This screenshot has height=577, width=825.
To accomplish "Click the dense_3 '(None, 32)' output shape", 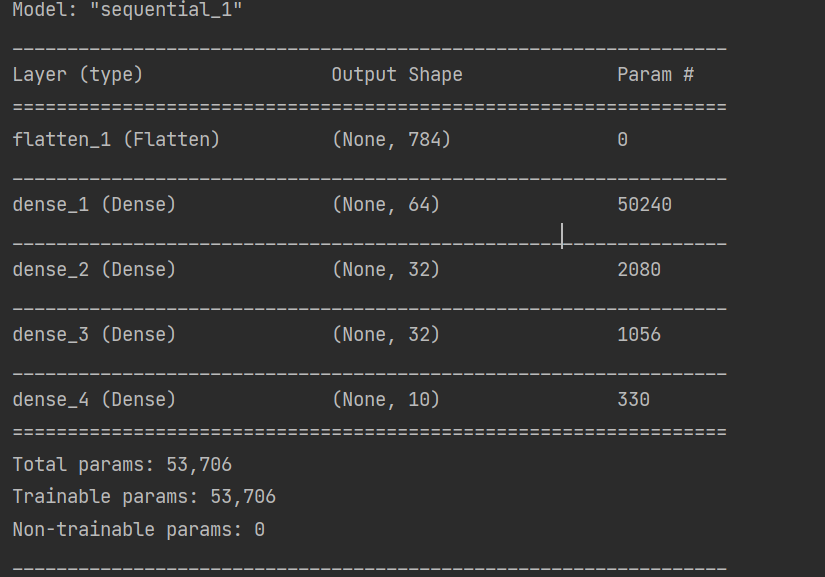I will pyautogui.click(x=386, y=335).
